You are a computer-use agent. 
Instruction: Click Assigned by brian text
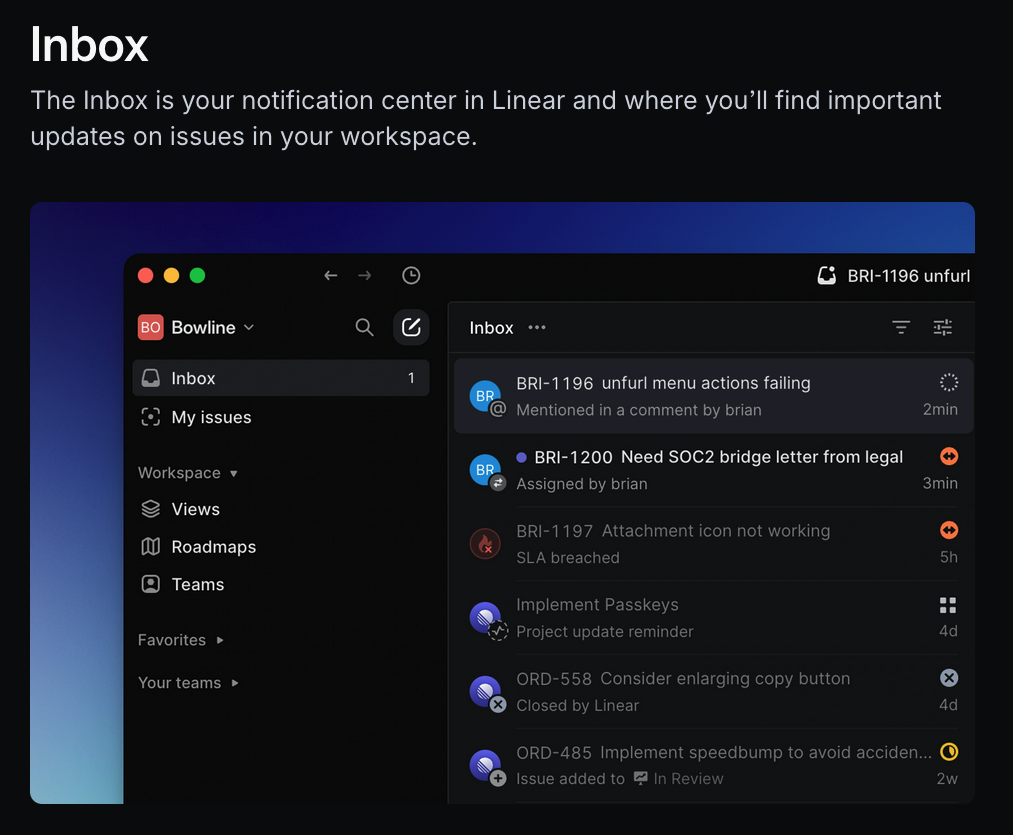coord(581,483)
